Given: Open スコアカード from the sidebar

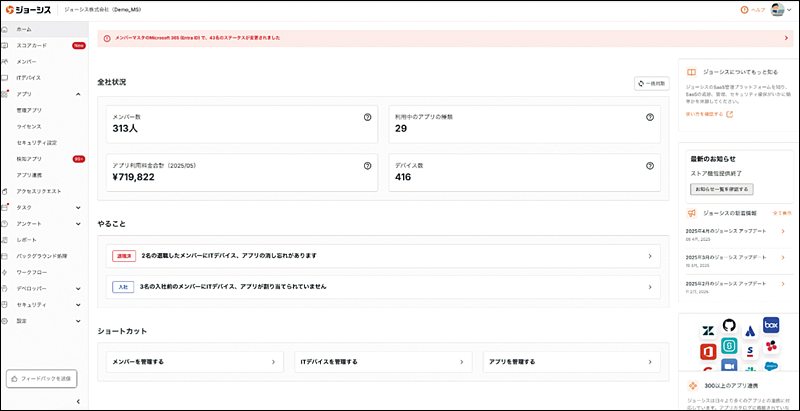Looking at the screenshot, I should (32, 46).
